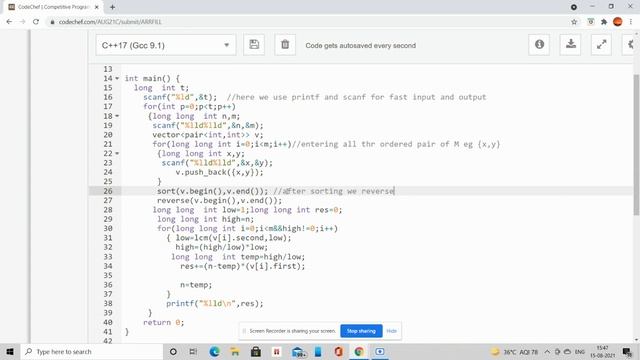Click the Type here to search box
Screen dimensions: 640x360
91,351
